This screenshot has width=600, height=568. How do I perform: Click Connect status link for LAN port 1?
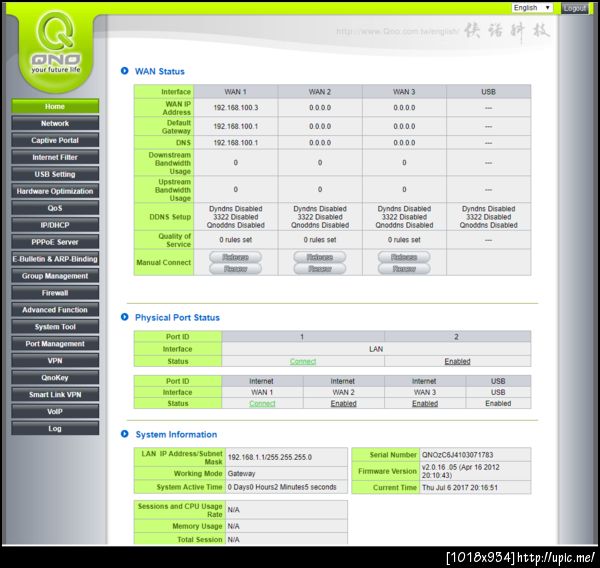click(303, 361)
